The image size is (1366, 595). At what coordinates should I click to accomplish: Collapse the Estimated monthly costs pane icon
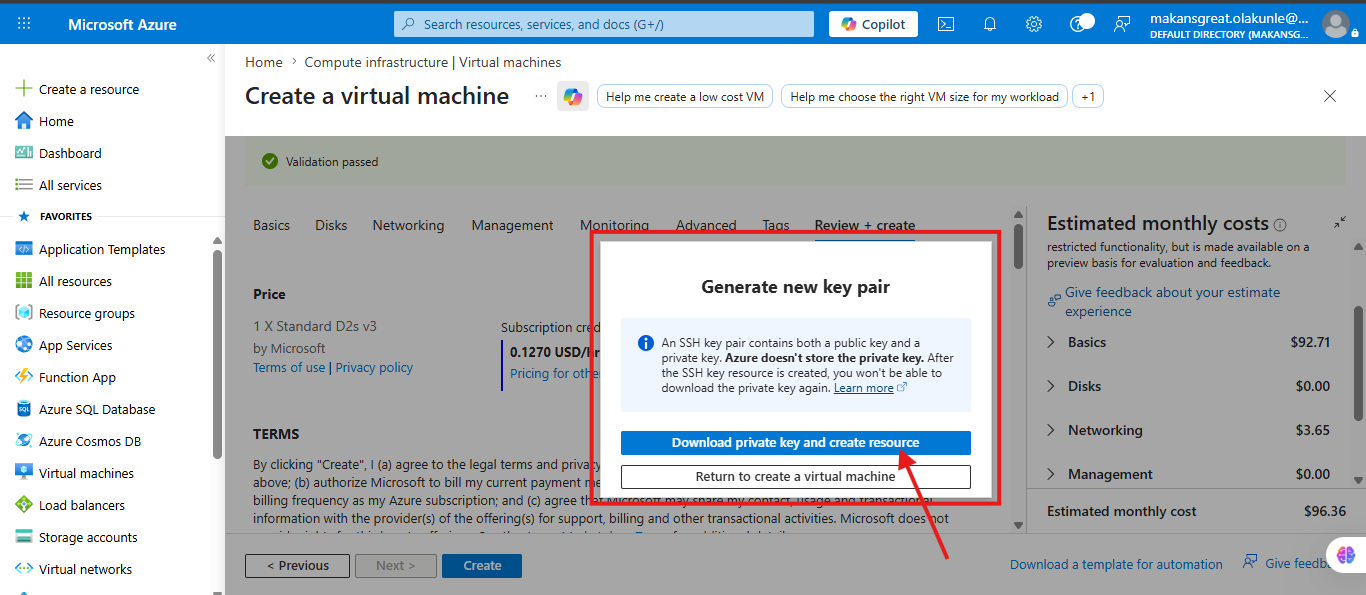[1339, 223]
